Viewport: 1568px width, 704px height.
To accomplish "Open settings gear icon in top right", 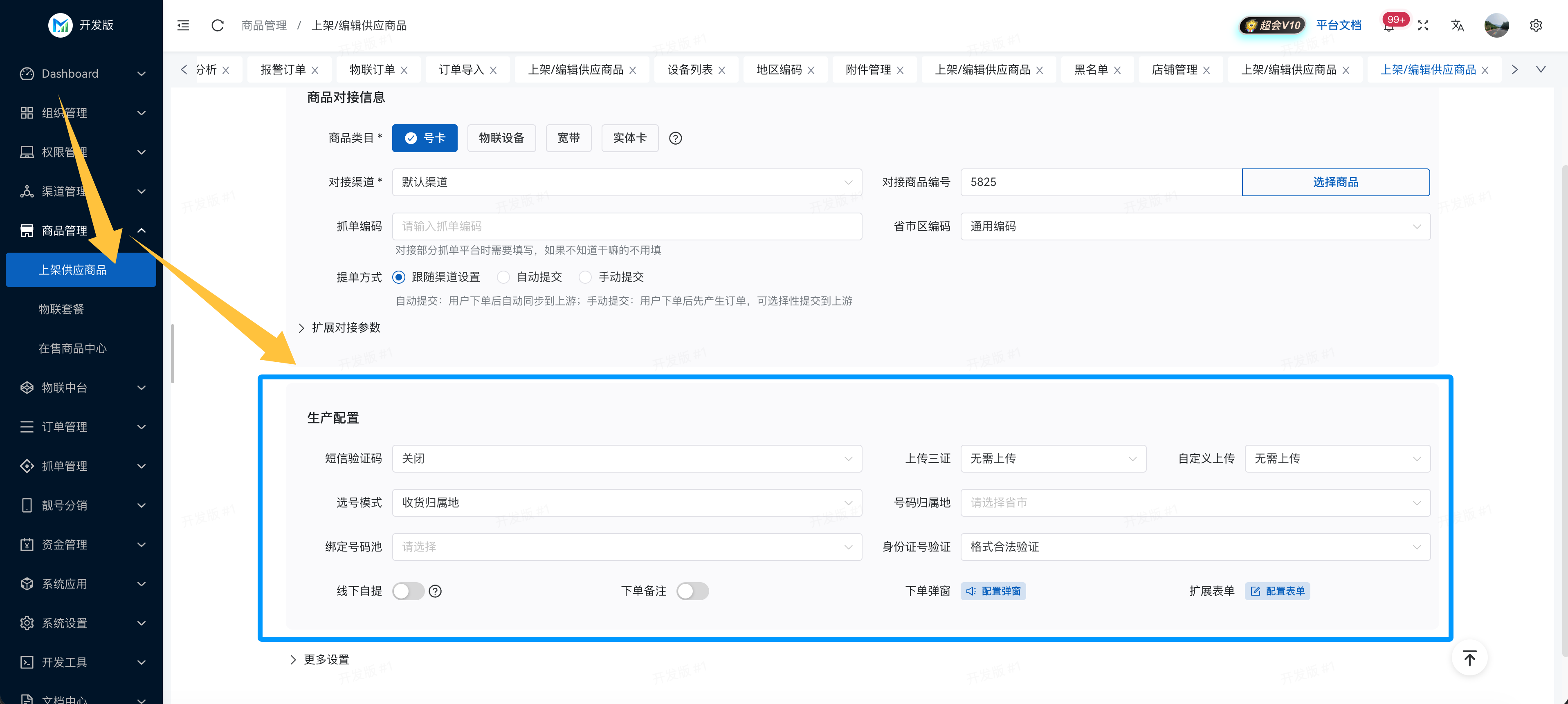I will [1536, 26].
